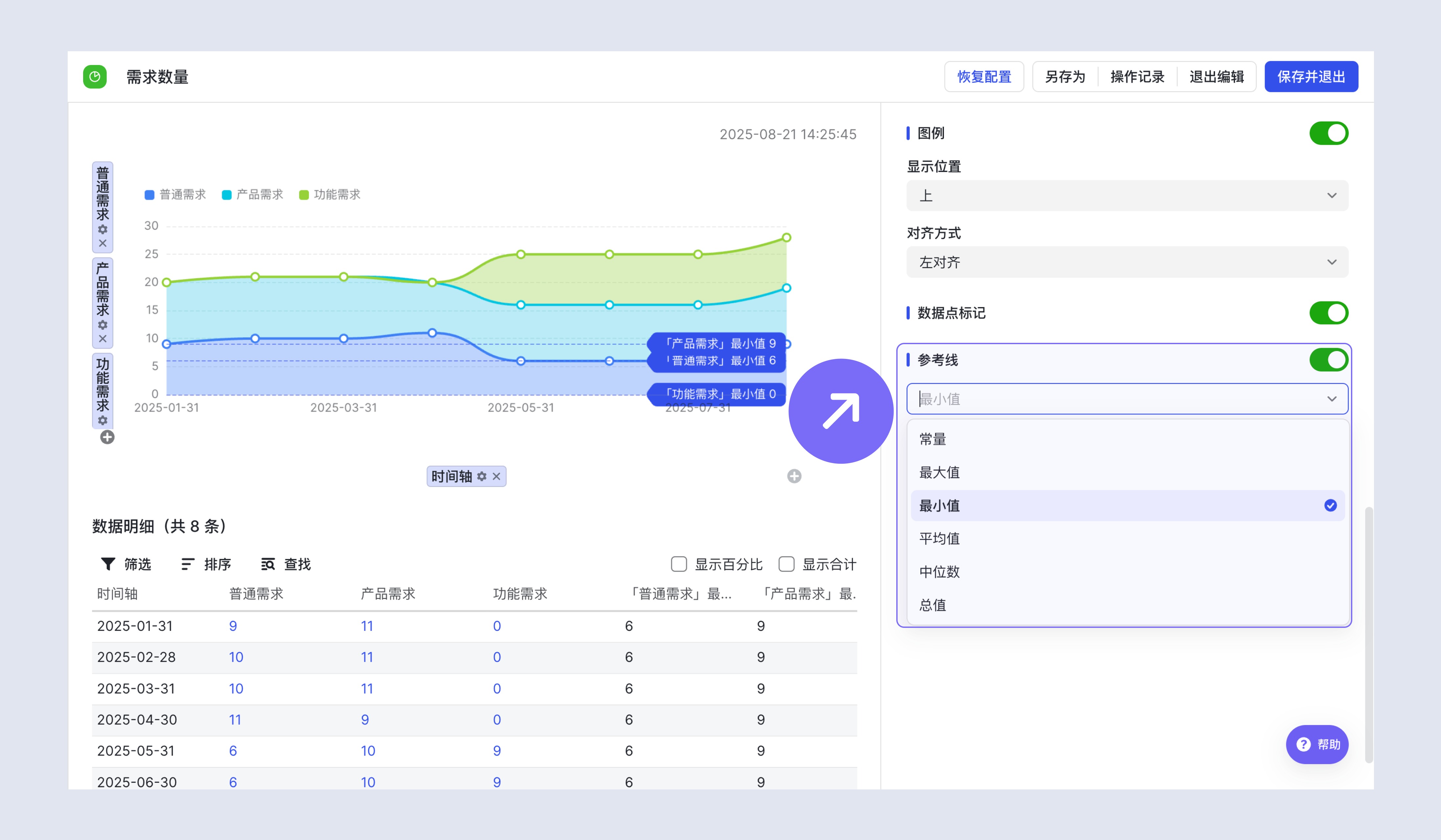Turn off the 参考线 switch
This screenshot has height=840, width=1441.
coord(1328,360)
